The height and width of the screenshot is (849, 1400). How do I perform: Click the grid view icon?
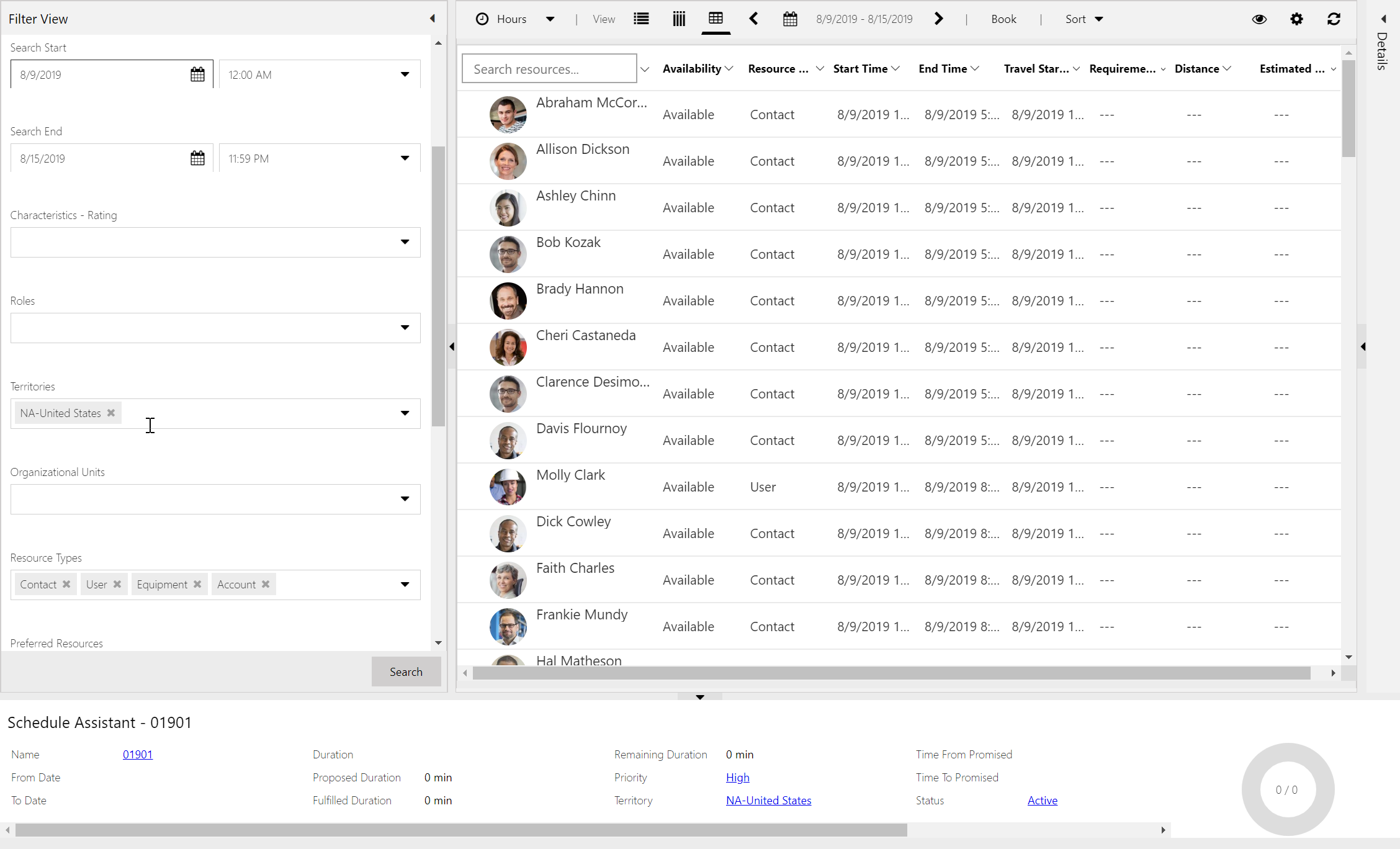(x=716, y=18)
